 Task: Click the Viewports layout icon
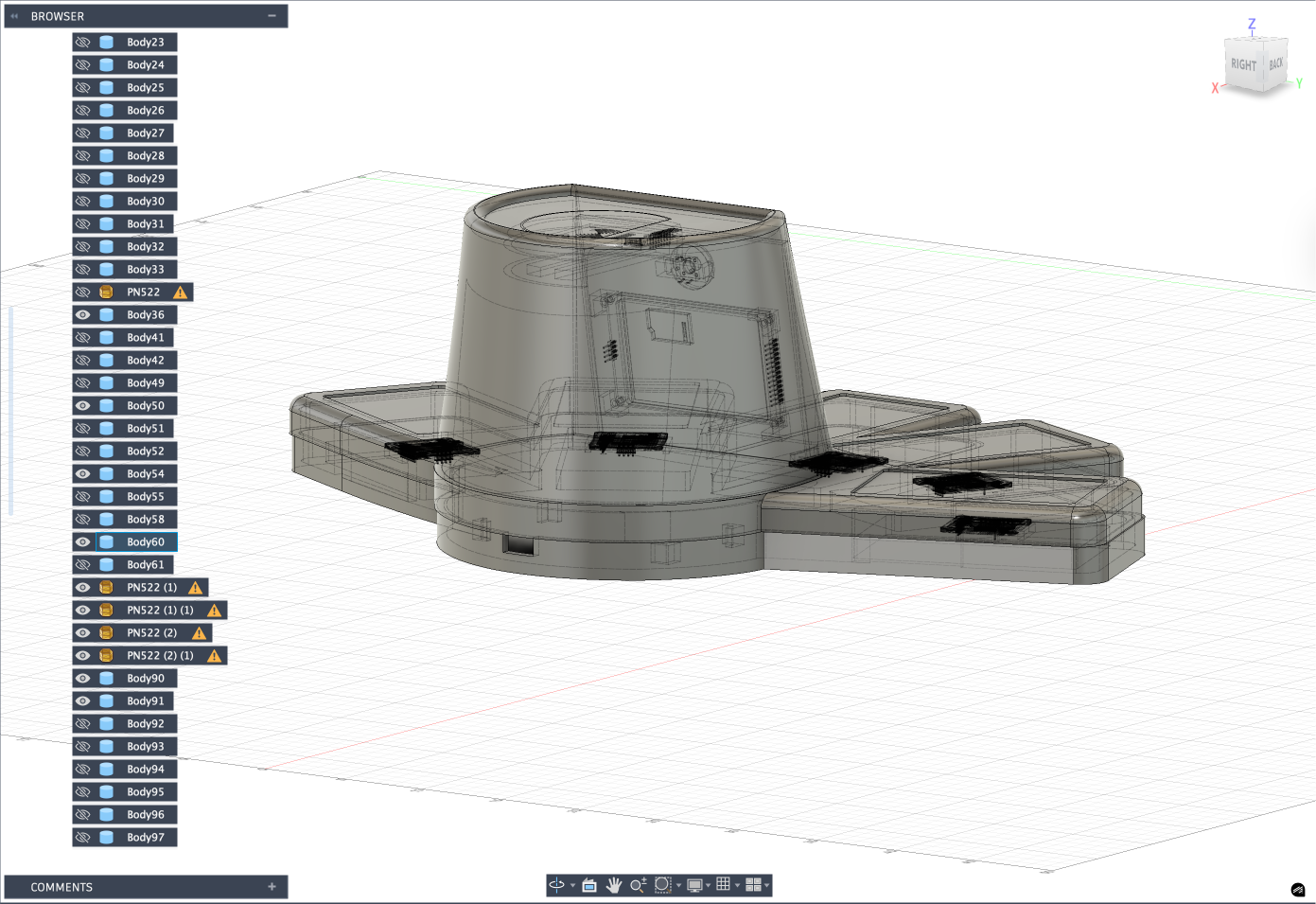click(753, 885)
